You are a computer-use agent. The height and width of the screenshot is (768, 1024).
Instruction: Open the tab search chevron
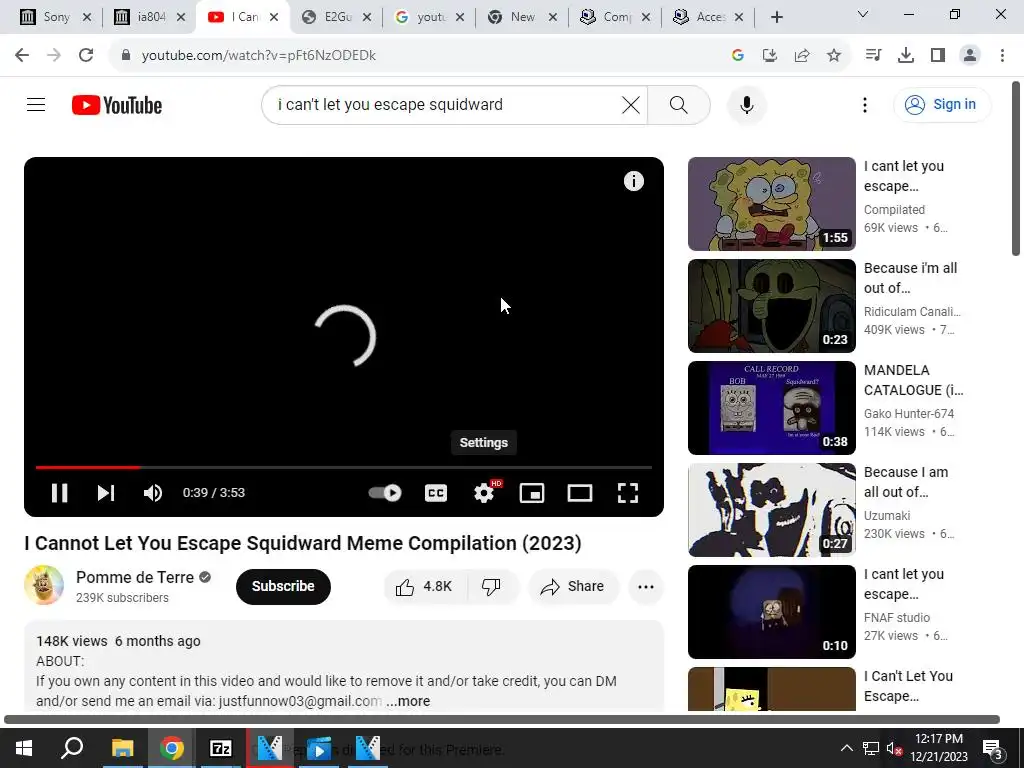coord(863,14)
